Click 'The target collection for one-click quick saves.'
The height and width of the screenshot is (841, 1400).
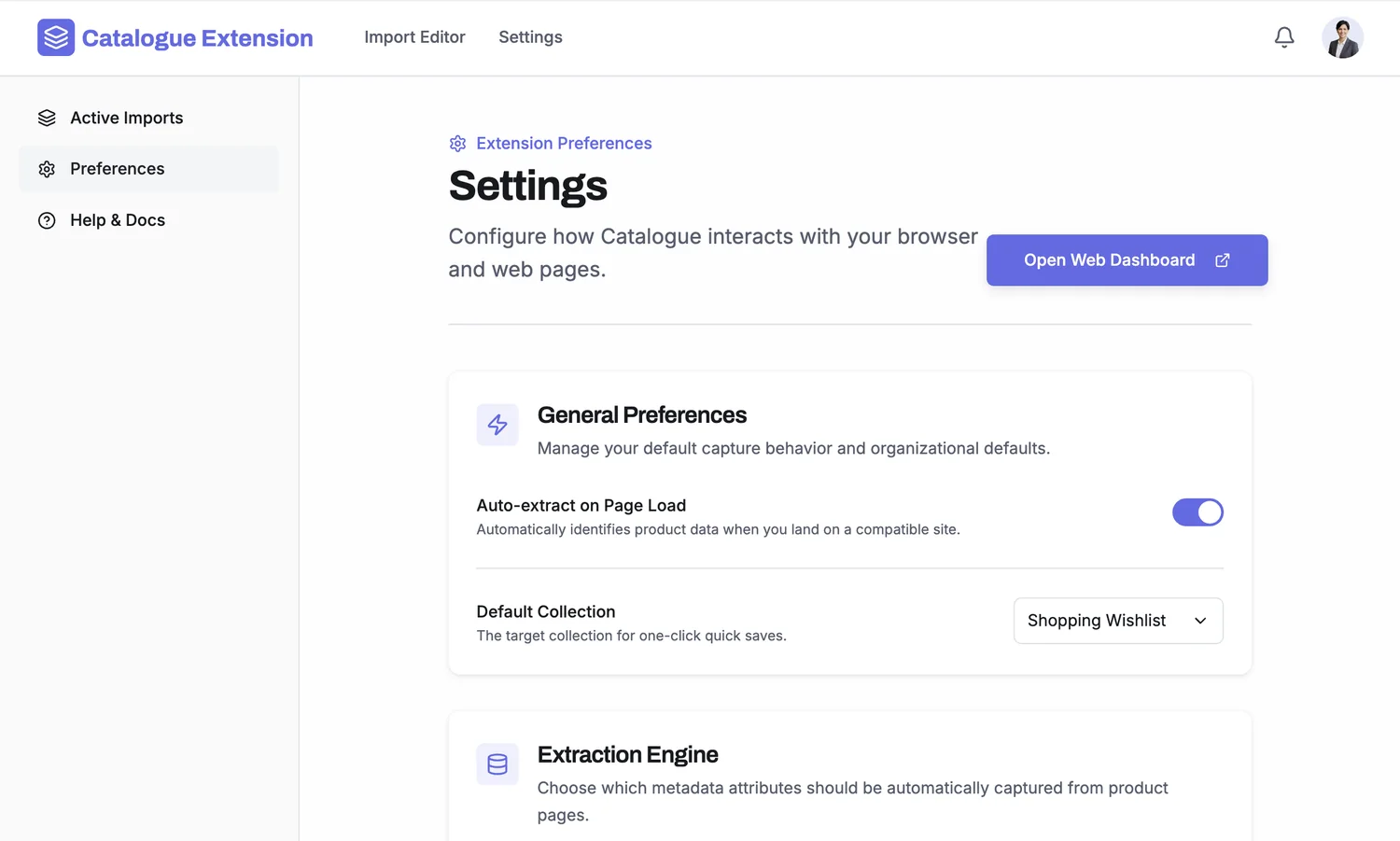pos(632,636)
